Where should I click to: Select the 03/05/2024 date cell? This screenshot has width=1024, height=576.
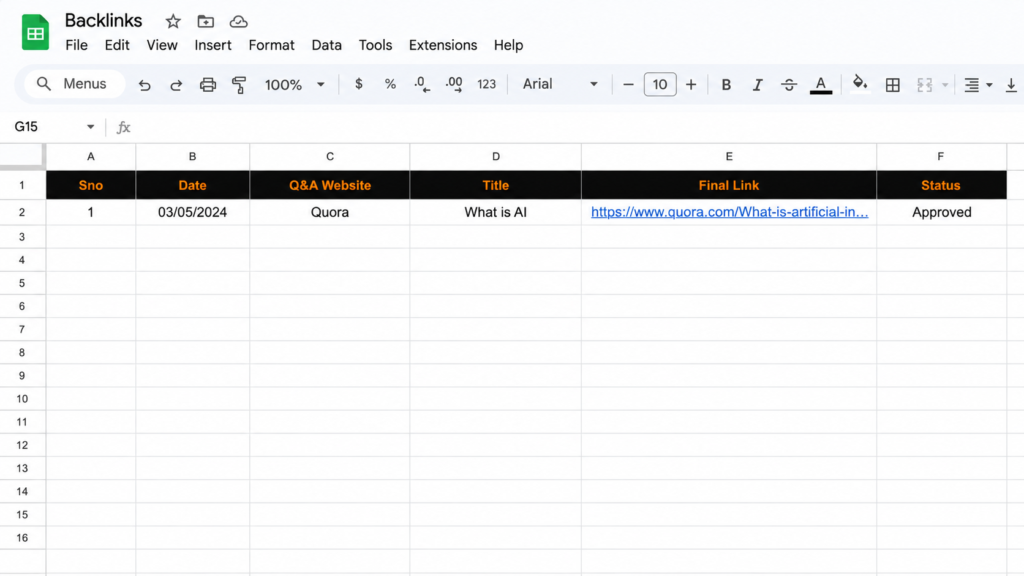coord(193,212)
